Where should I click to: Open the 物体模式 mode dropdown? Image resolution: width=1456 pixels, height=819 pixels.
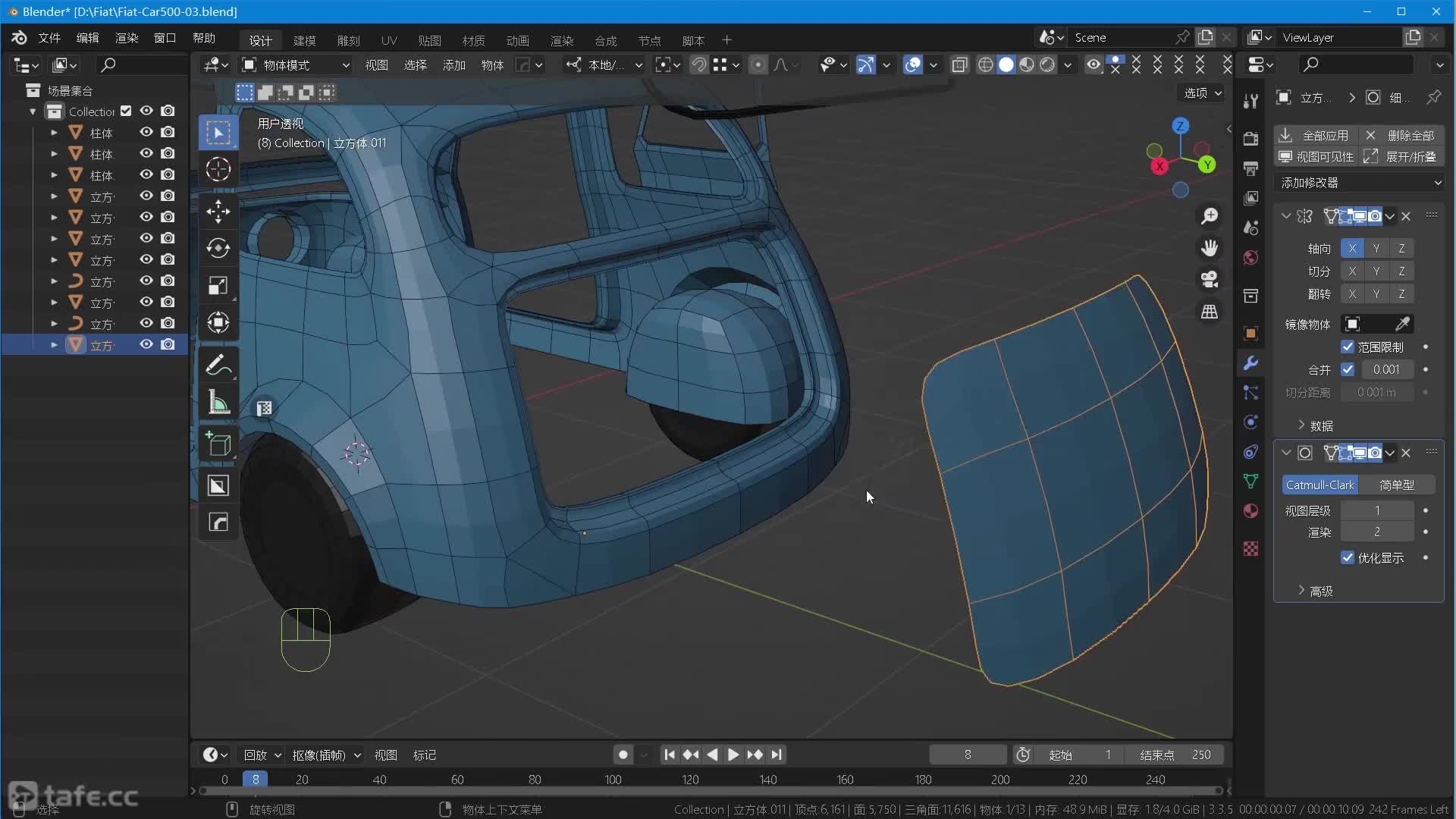(x=296, y=65)
